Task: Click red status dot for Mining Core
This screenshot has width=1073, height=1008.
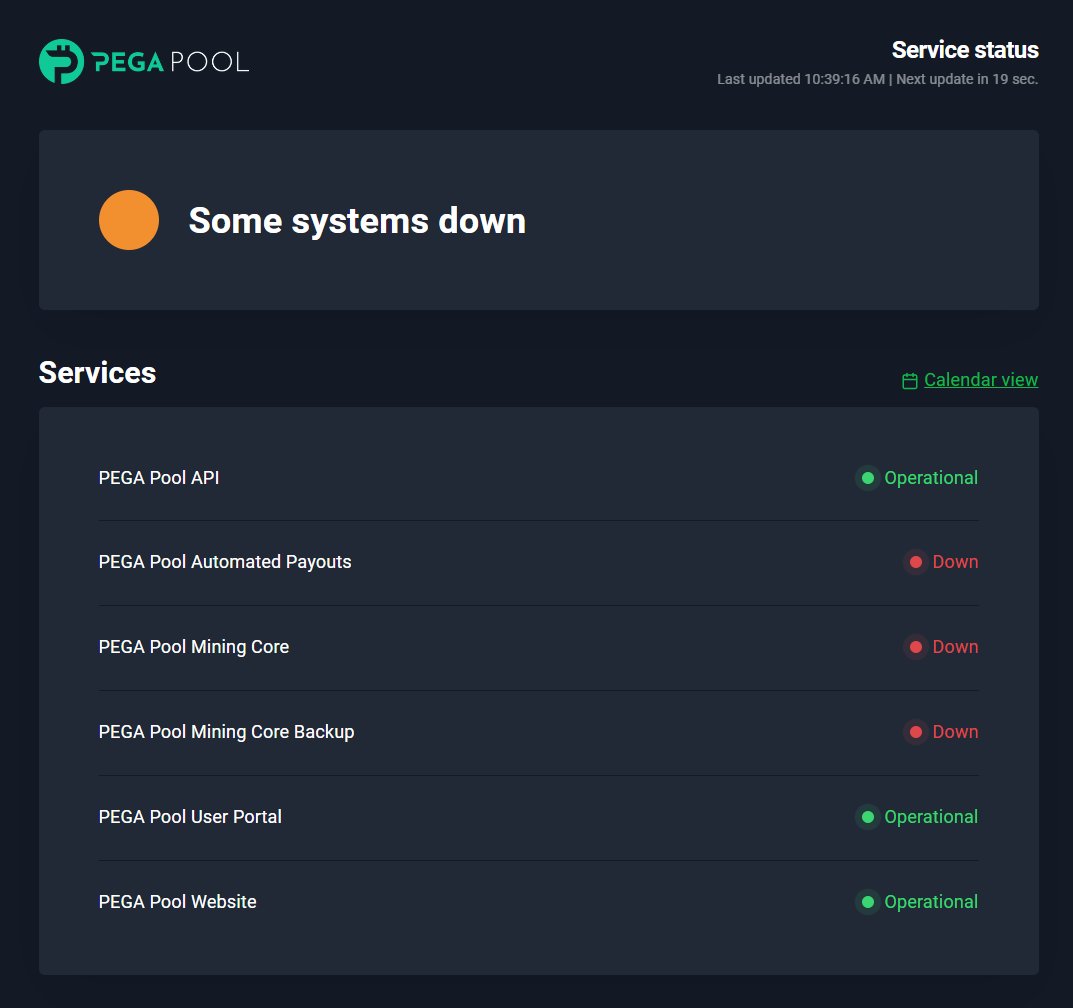Action: pyautogui.click(x=916, y=647)
